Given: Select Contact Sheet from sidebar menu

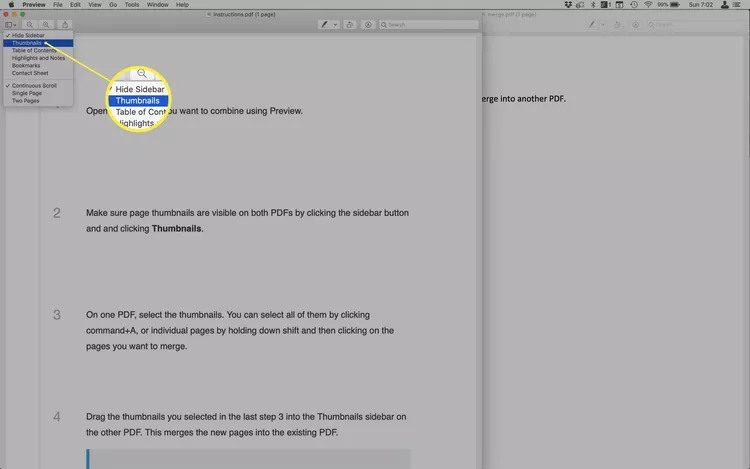Looking at the screenshot, I should pyautogui.click(x=29, y=73).
